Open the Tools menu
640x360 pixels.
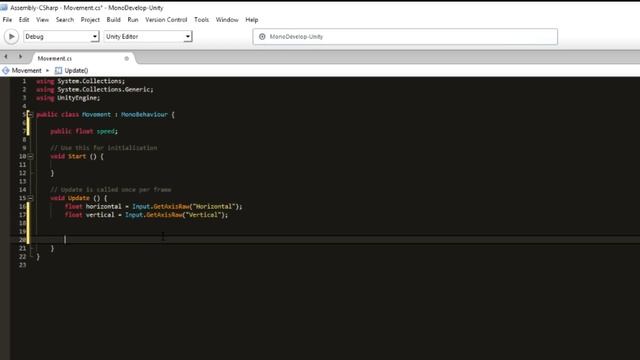(201, 20)
